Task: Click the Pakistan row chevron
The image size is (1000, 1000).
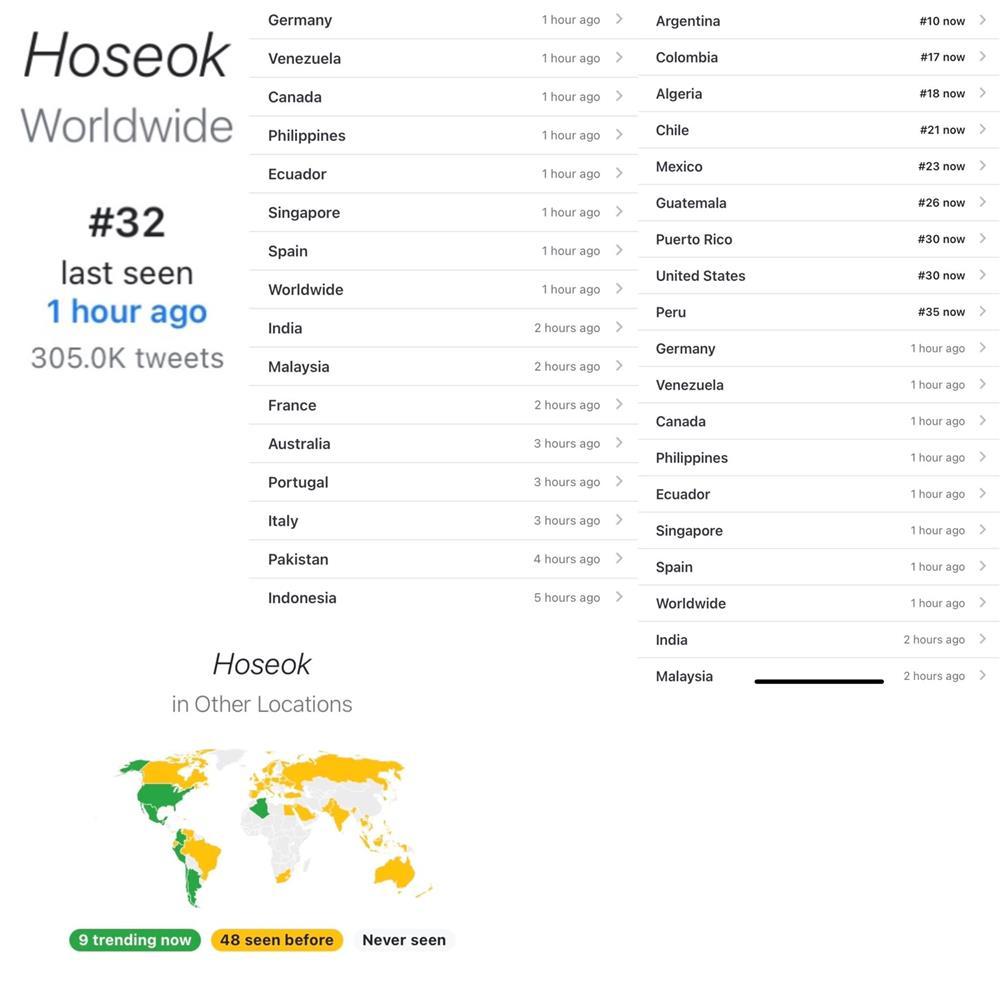Action: [x=619, y=559]
